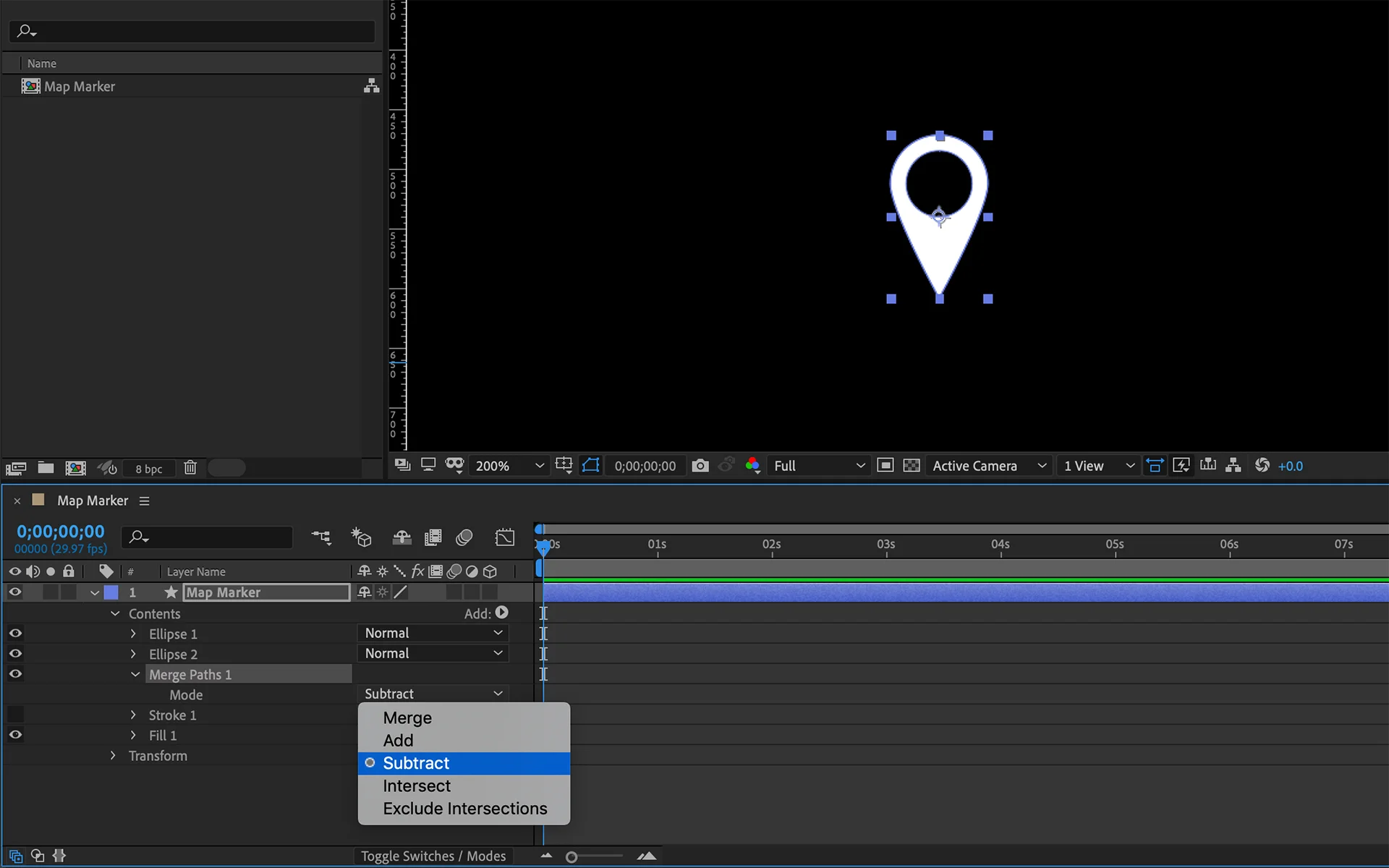
Task: Open Map Marker timeline panel menu
Action: [145, 501]
